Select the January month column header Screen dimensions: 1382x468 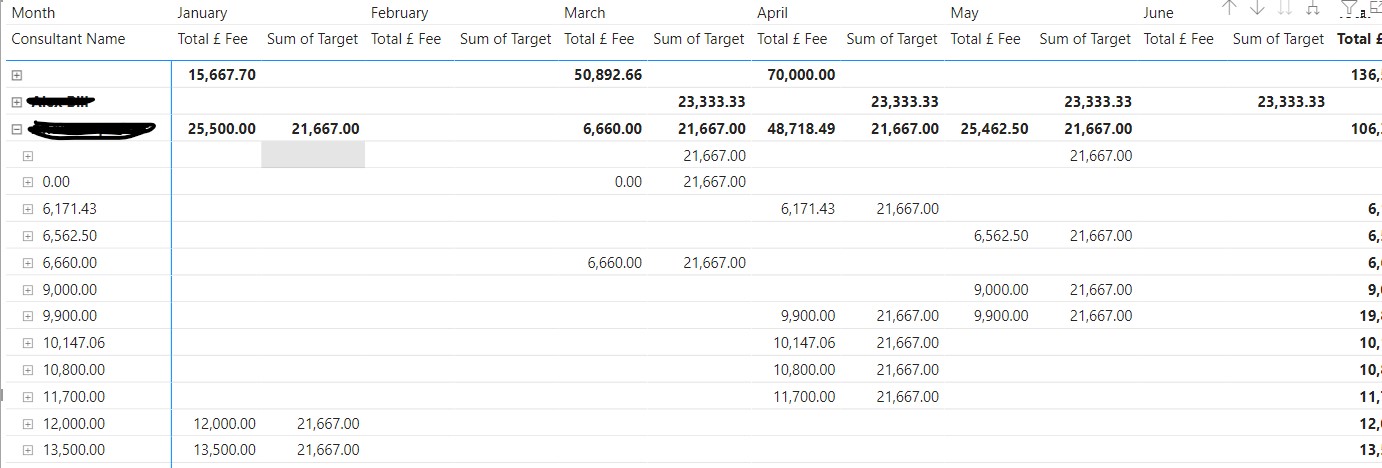coord(202,13)
